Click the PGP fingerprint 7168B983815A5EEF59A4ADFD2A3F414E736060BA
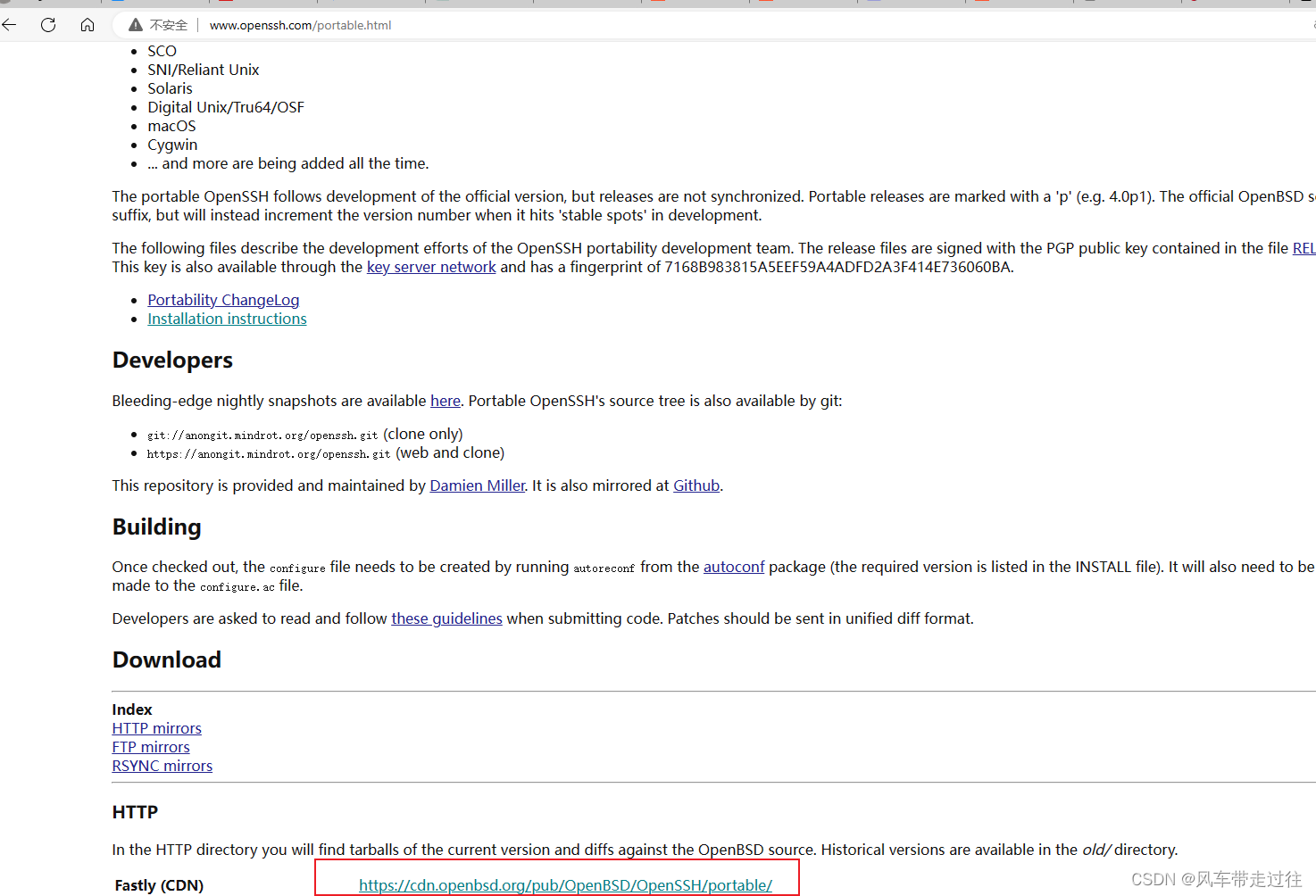Image resolution: width=1316 pixels, height=896 pixels. (x=837, y=267)
